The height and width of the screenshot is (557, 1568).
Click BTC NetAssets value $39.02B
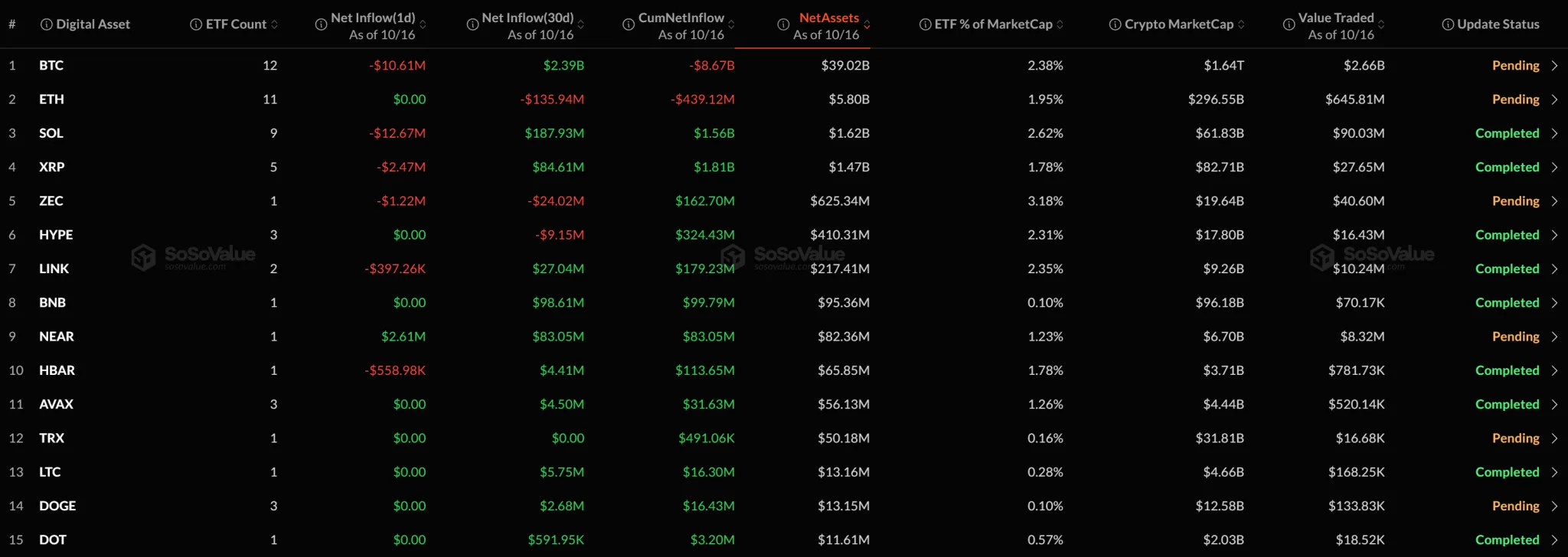(845, 66)
